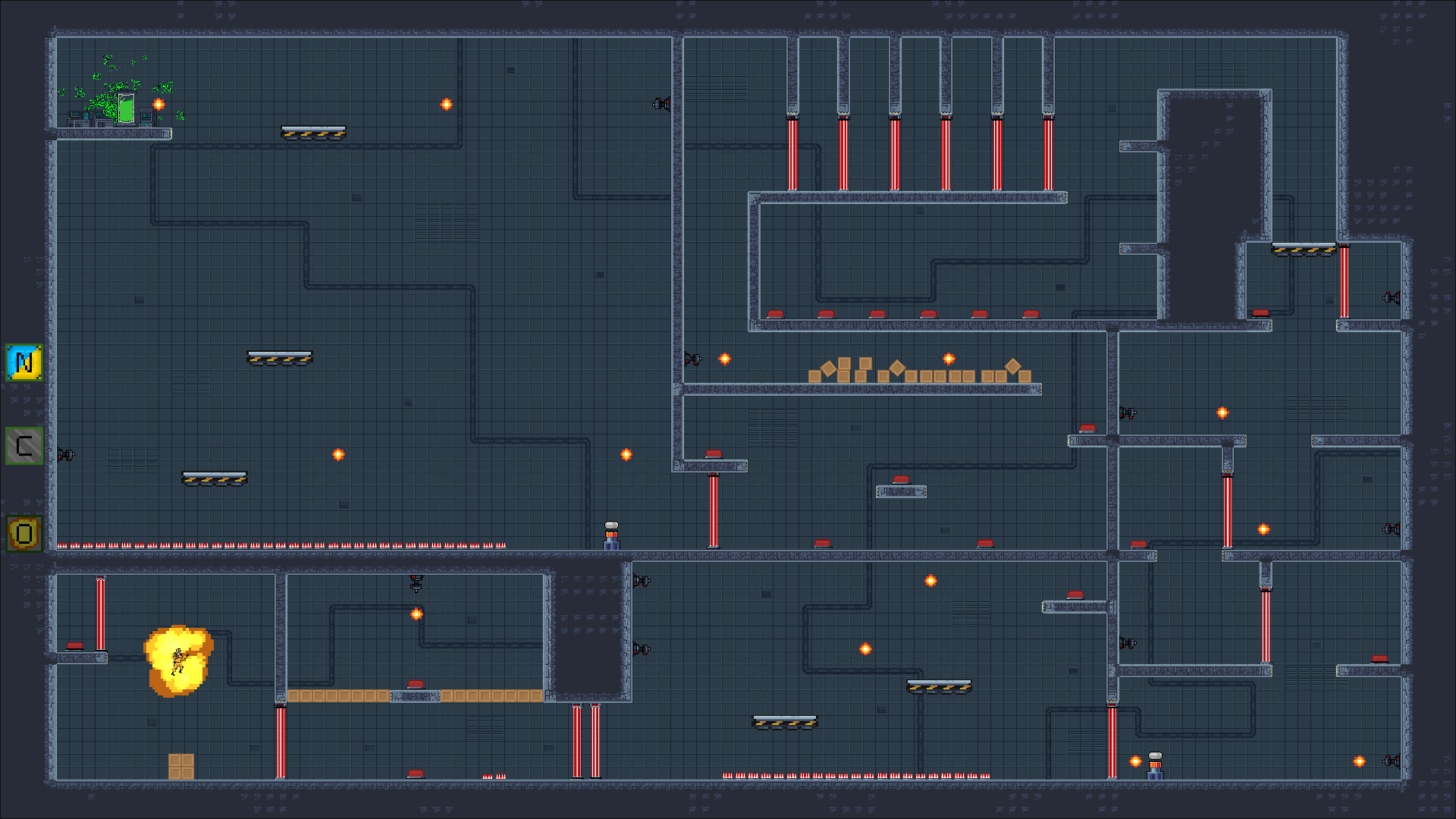Click the wall turret facing the crate pile shelf
Viewport: 1456px width, 819px height.
[692, 359]
